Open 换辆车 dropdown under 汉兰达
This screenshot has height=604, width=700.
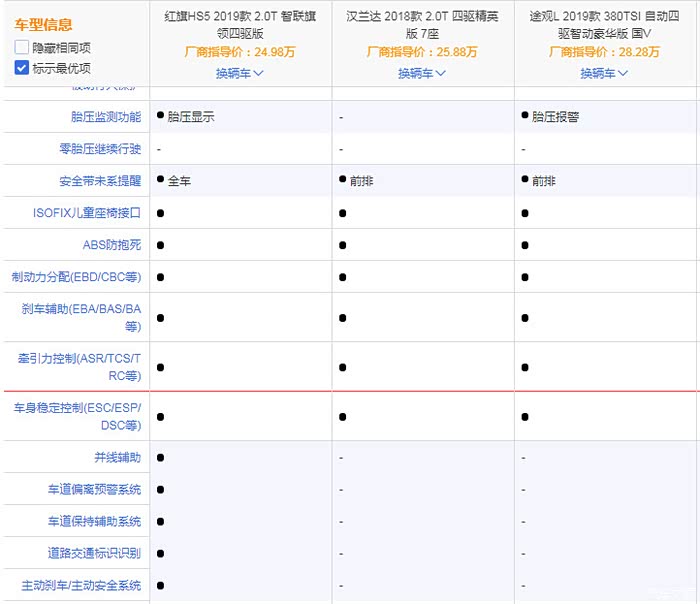pos(422,73)
